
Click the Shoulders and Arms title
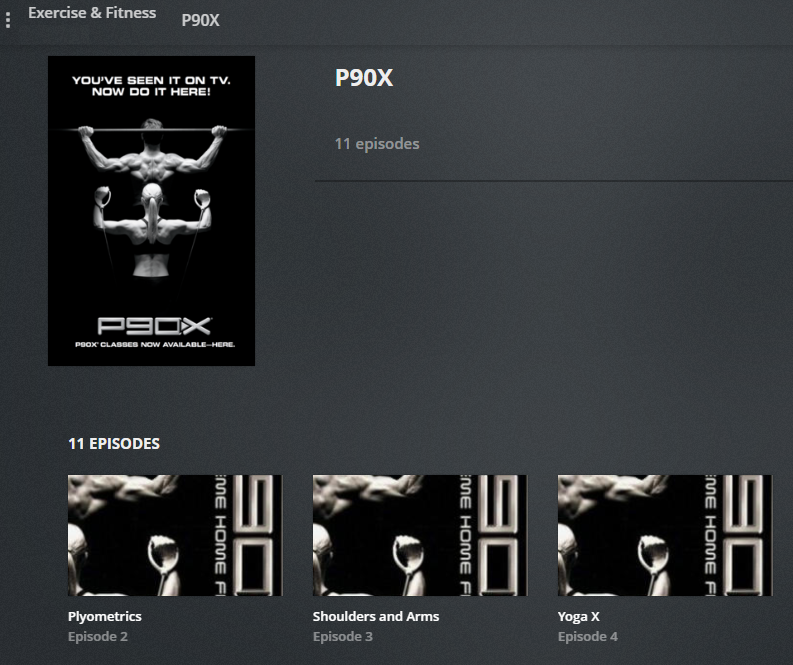[x=376, y=616]
